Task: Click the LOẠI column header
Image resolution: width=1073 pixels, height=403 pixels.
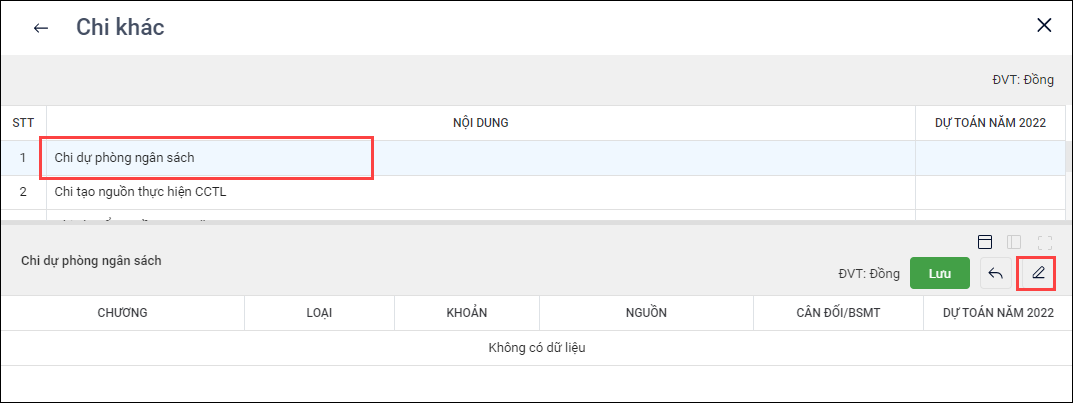Action: coord(319,313)
